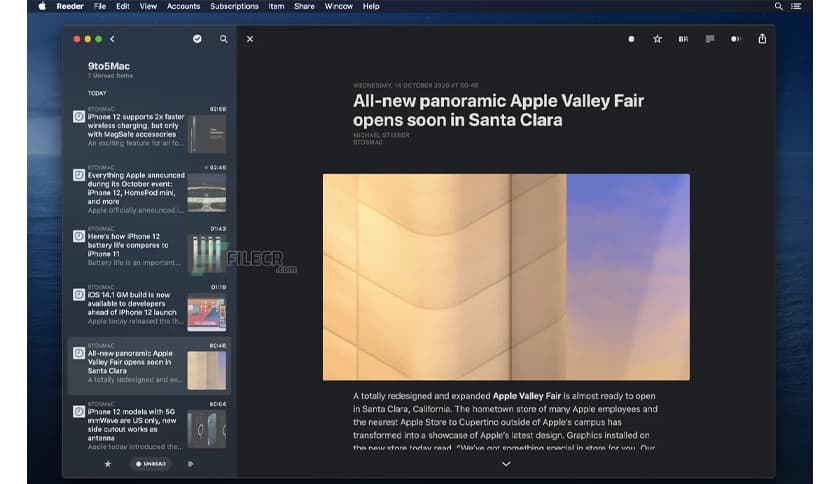Image resolution: width=836 pixels, height=484 pixels.
Task: Open Spotlight search in menu bar
Action: coord(778,6)
